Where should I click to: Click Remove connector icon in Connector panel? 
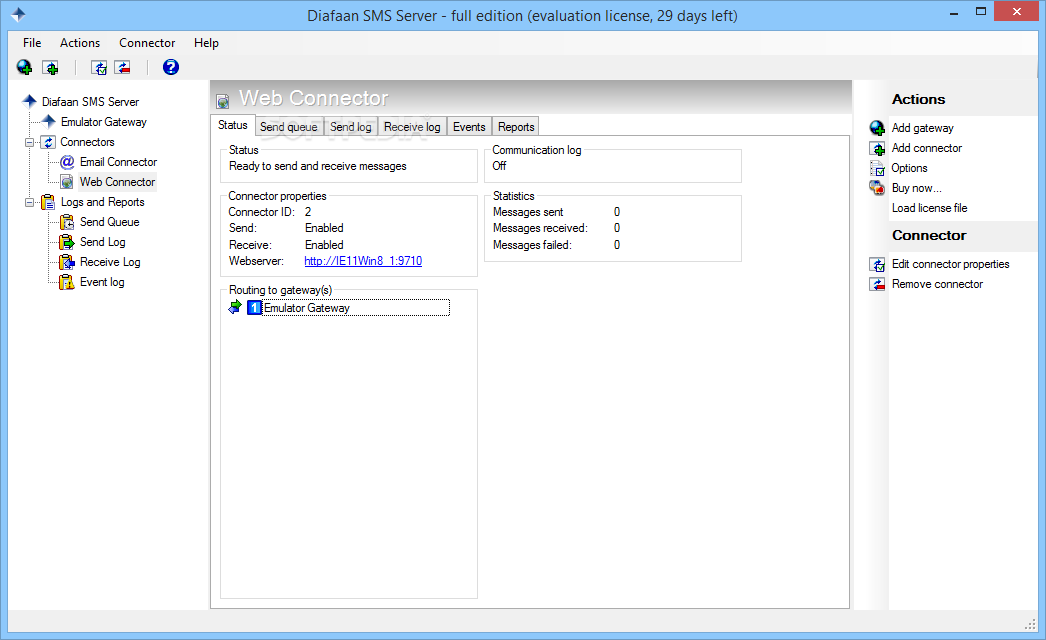[x=877, y=284]
